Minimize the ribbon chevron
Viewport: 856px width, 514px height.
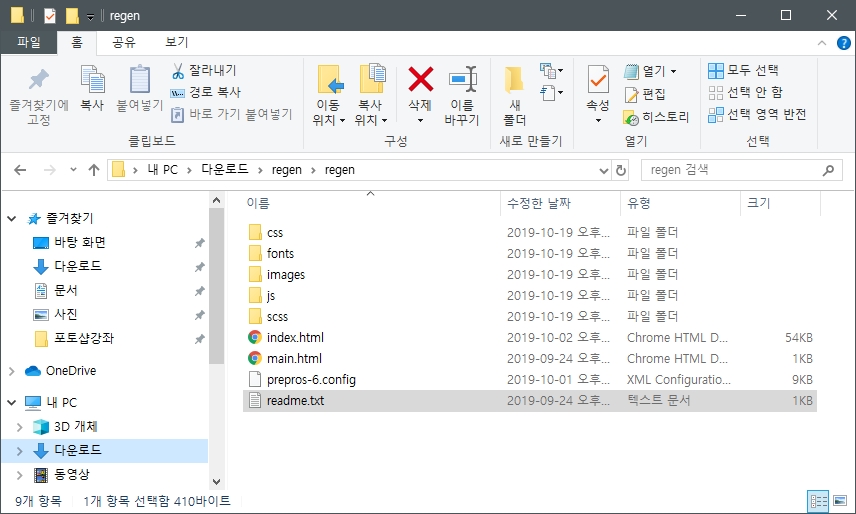pyautogui.click(x=822, y=43)
